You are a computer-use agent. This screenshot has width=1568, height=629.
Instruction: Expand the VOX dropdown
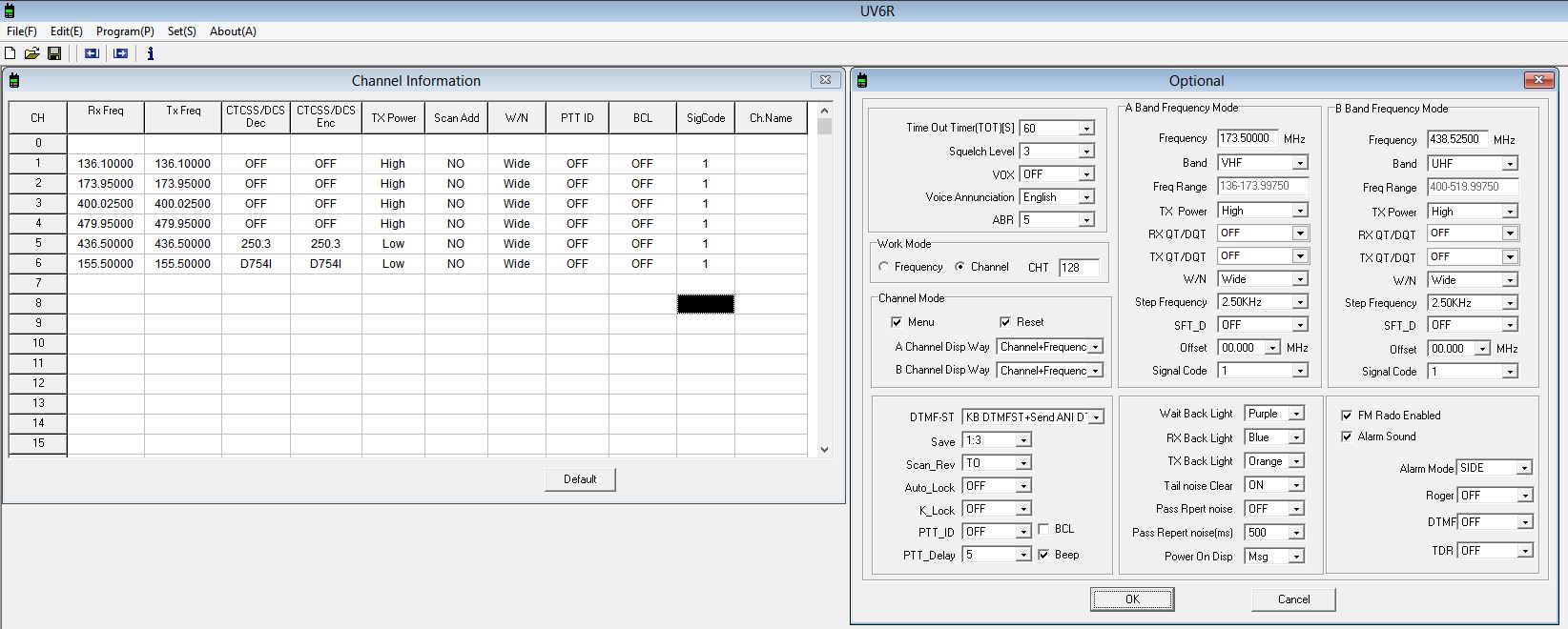point(1086,174)
